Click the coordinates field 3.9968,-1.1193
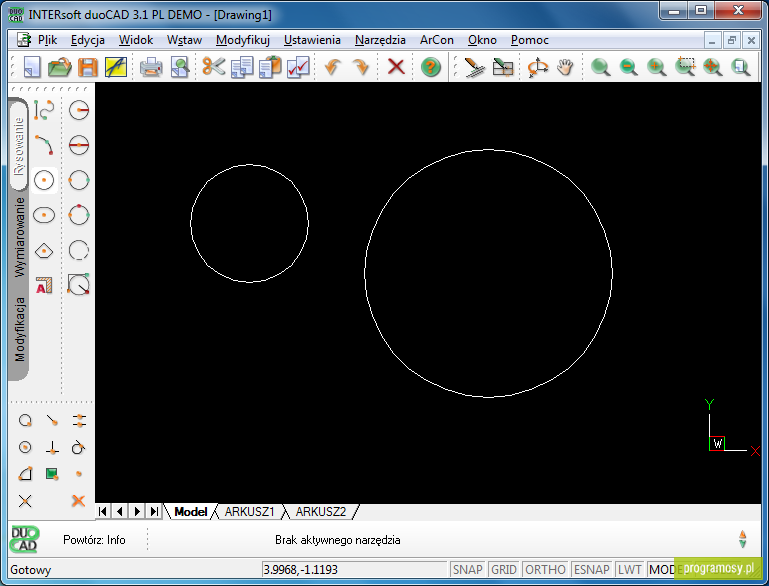This screenshot has height=586, width=769. [354, 569]
